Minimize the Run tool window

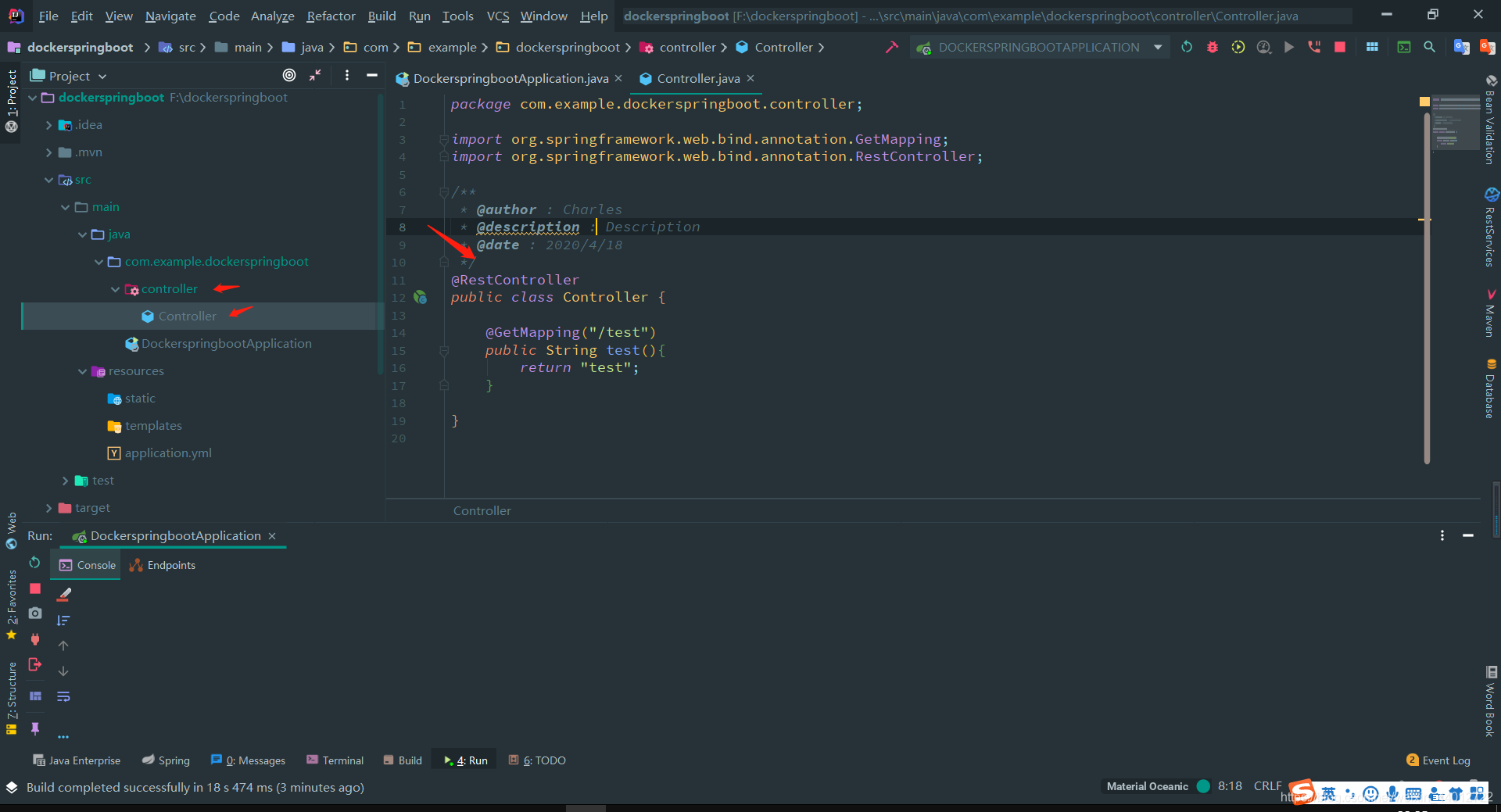[1468, 535]
